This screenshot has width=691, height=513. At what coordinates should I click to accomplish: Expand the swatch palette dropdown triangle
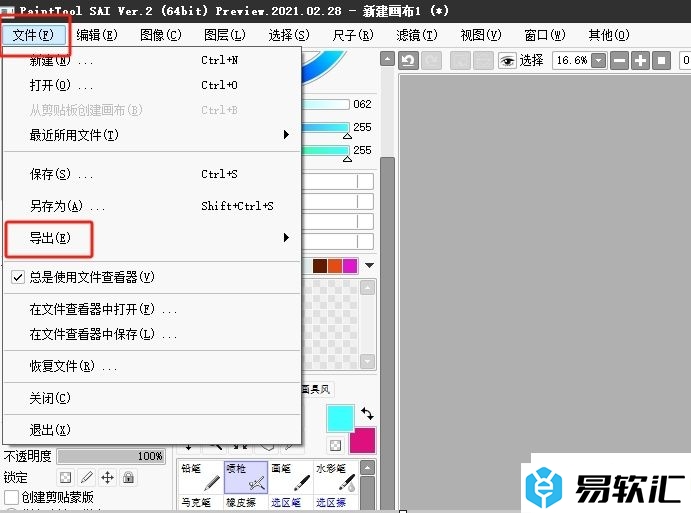coord(370,265)
